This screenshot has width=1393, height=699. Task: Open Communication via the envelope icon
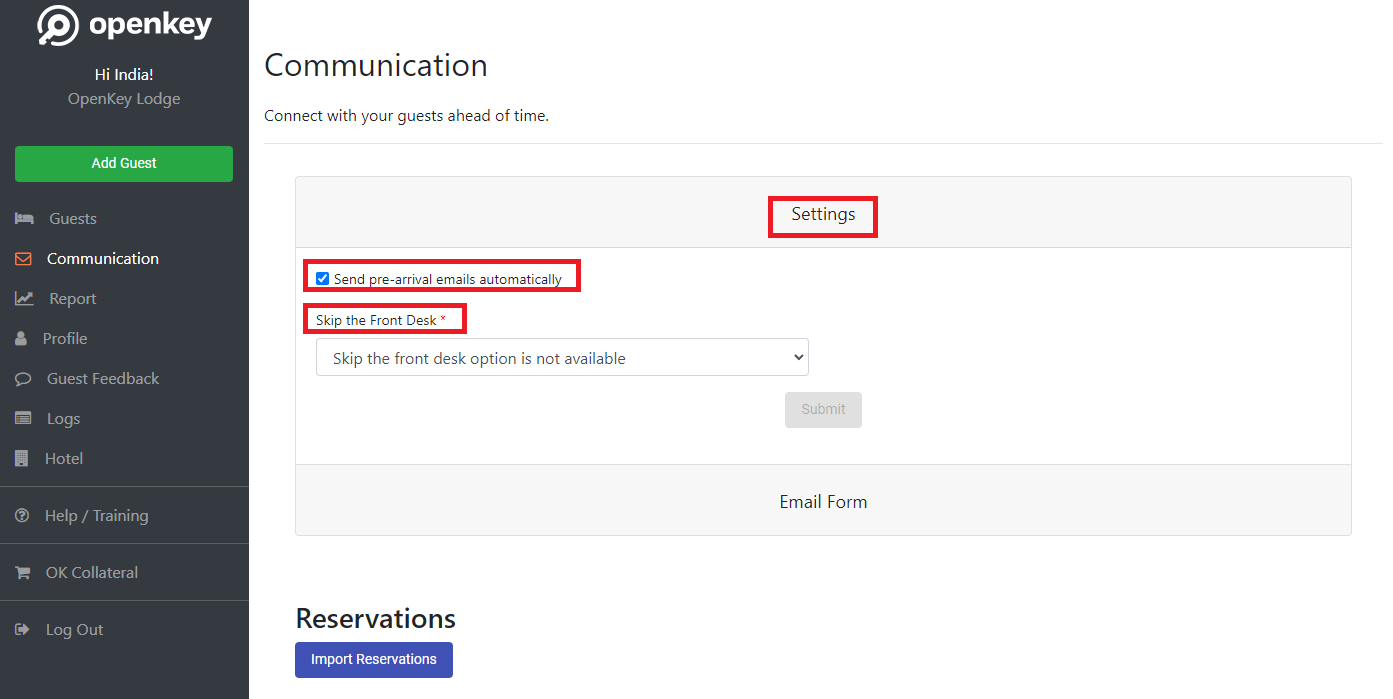[x=22, y=258]
